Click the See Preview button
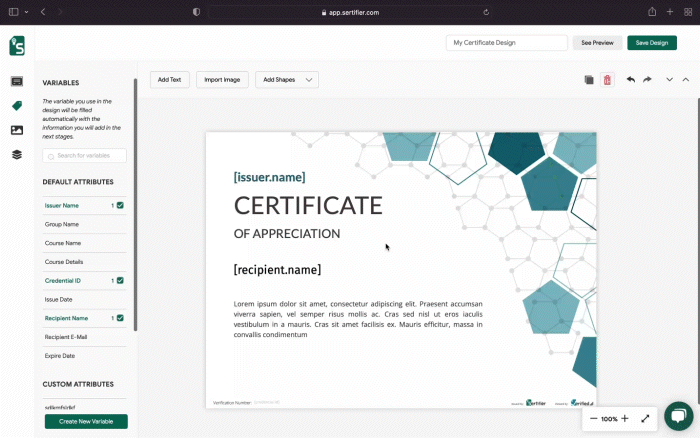 pyautogui.click(x=597, y=43)
